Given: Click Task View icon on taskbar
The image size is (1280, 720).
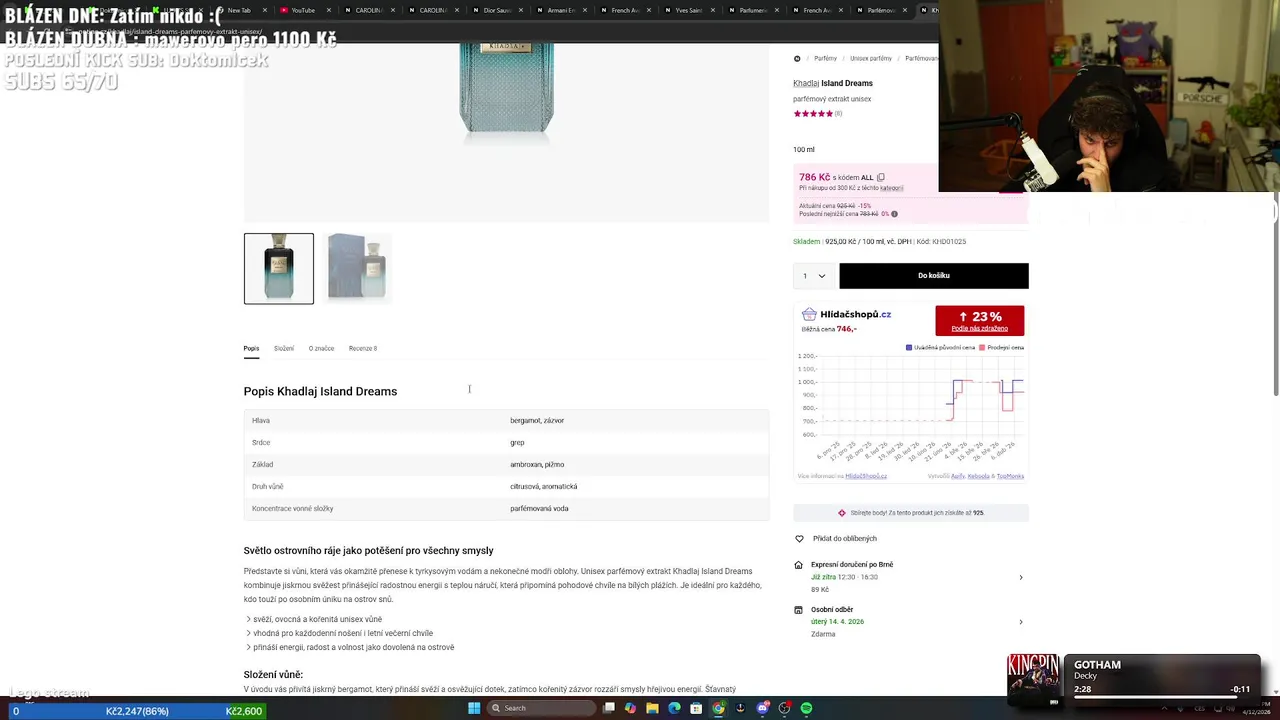Looking at the screenshot, I should (608, 708).
